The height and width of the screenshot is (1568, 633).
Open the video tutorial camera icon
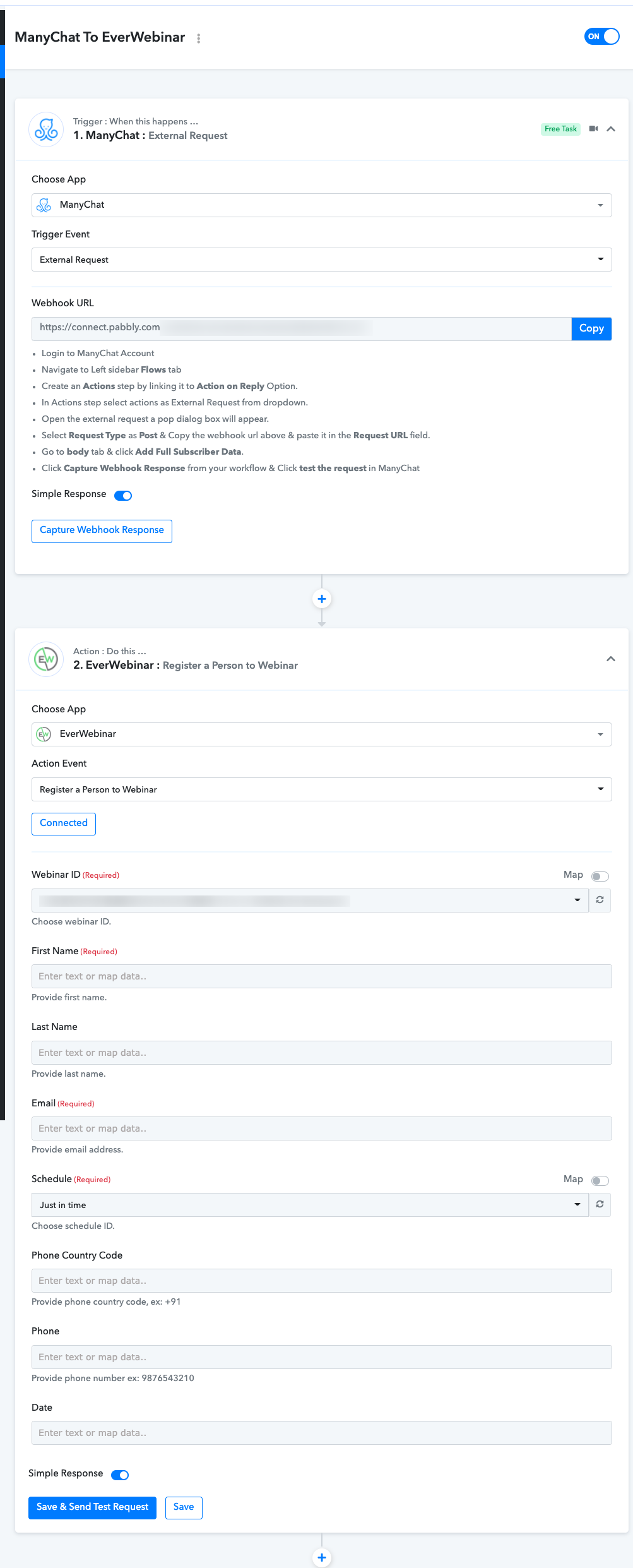tap(593, 129)
